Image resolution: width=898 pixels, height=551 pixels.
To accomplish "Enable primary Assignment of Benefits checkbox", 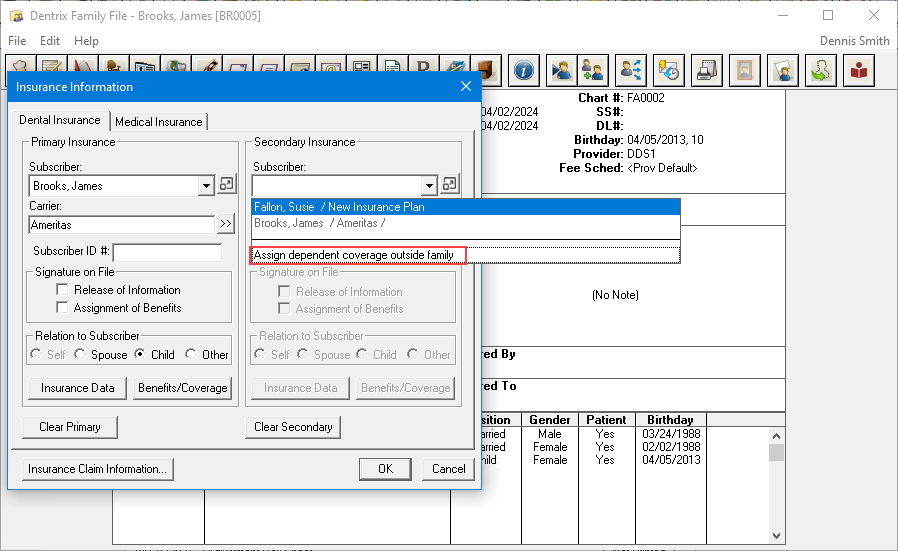I will [62, 308].
